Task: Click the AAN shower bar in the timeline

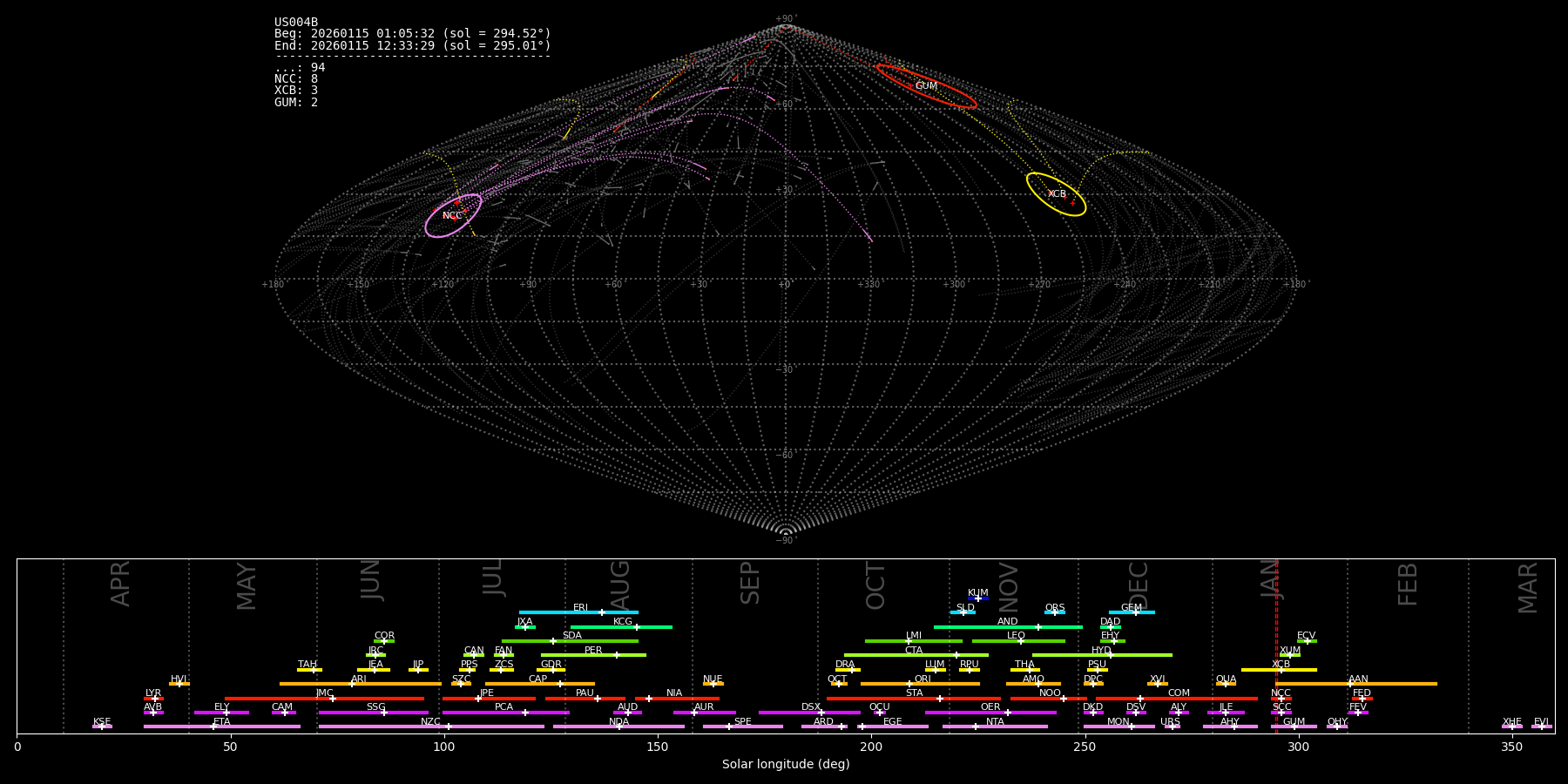Action: coord(1356,684)
